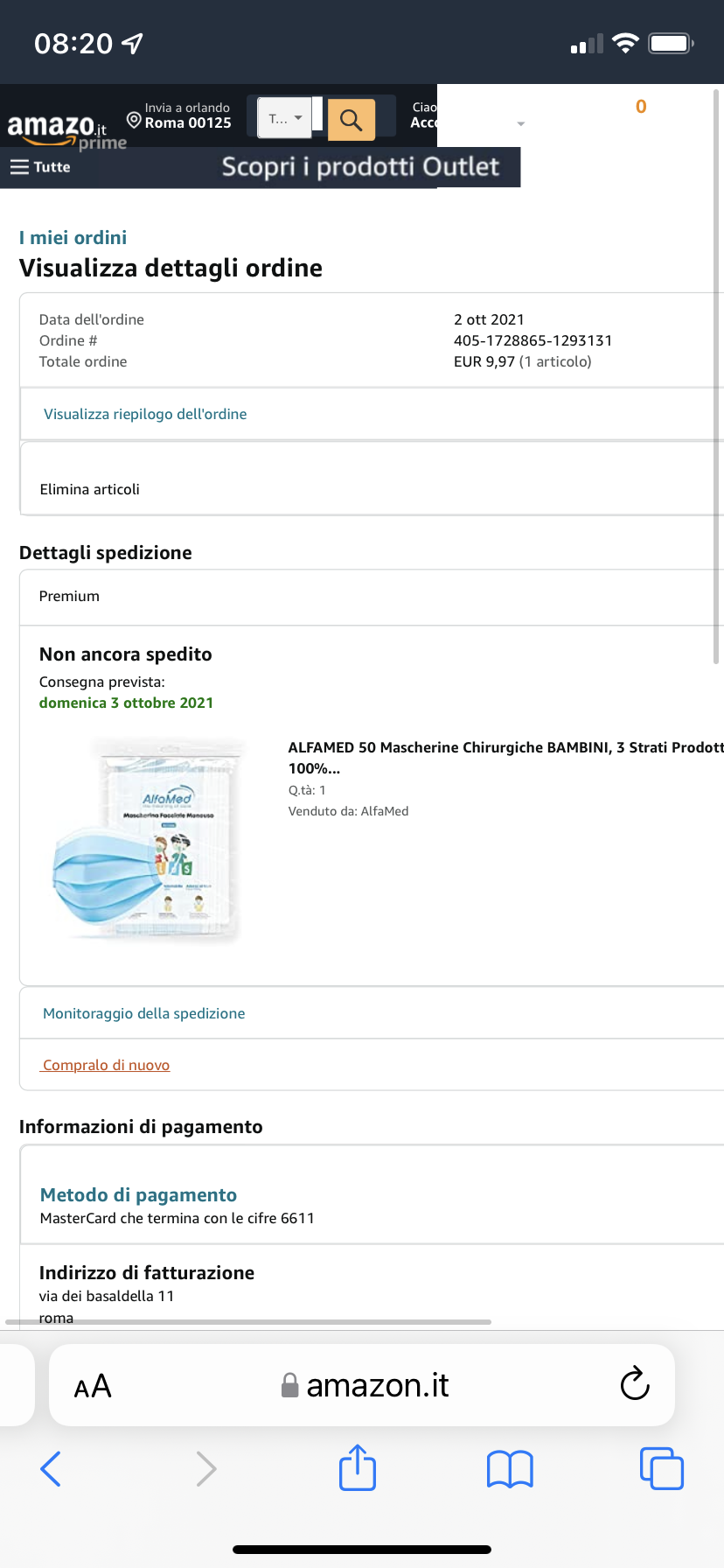Open Safari share sheet icon
Image resolution: width=724 pixels, height=1568 pixels.
(x=357, y=1467)
